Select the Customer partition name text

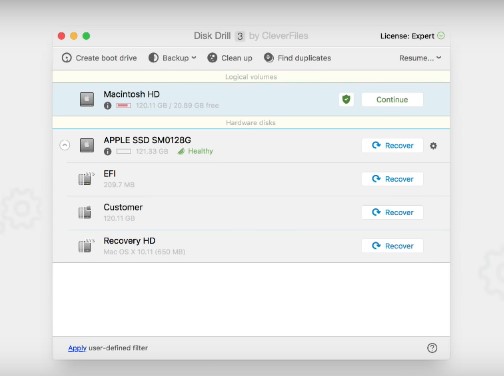(x=123, y=207)
